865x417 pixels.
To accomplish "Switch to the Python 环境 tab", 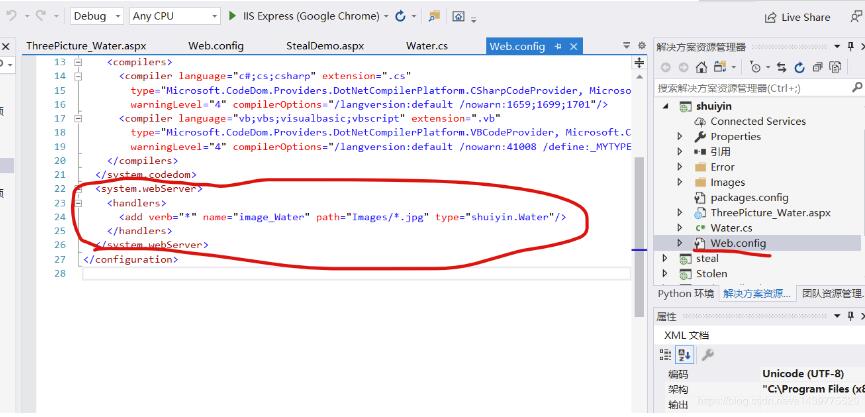I will tap(686, 293).
